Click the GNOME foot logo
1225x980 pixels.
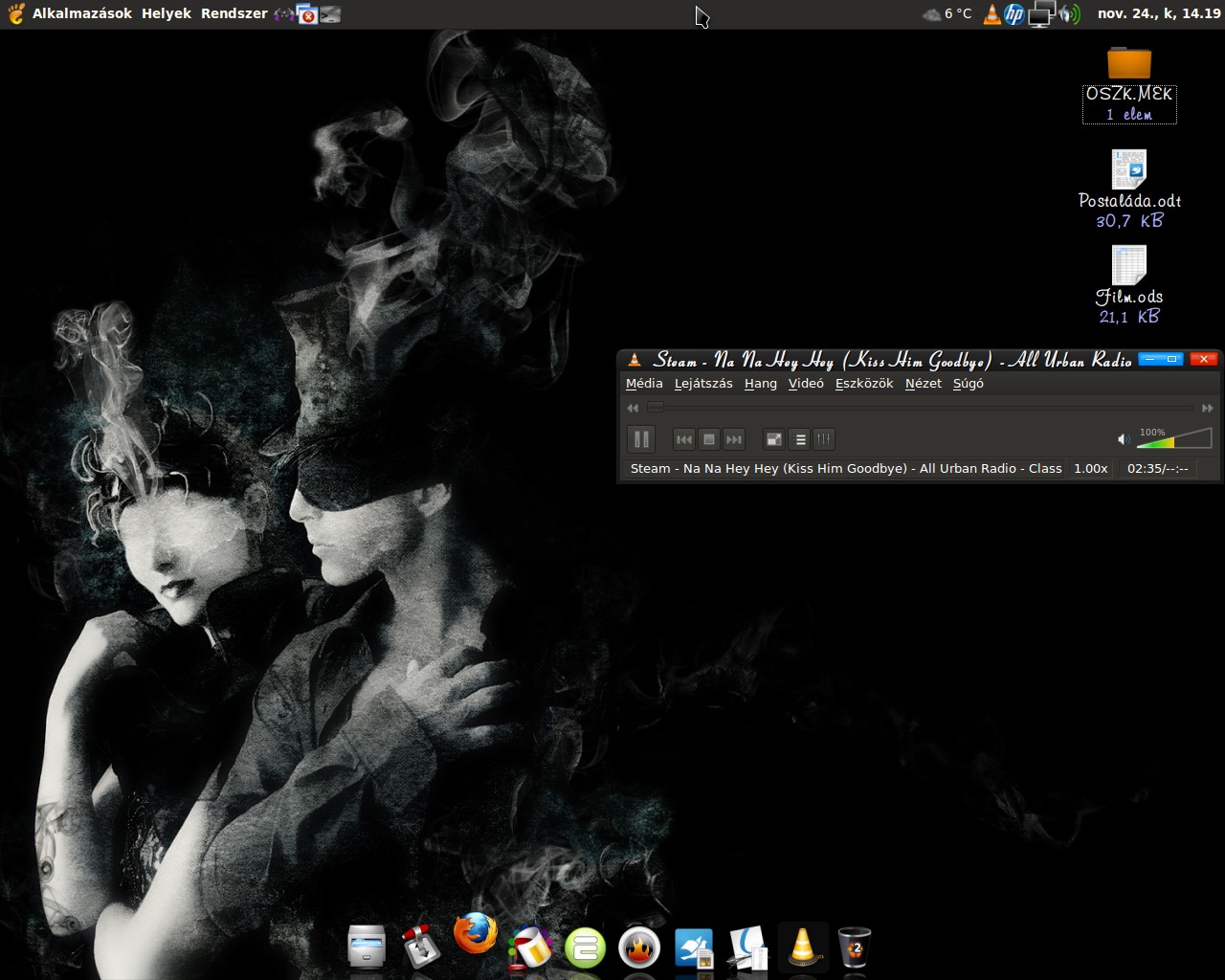click(x=15, y=13)
